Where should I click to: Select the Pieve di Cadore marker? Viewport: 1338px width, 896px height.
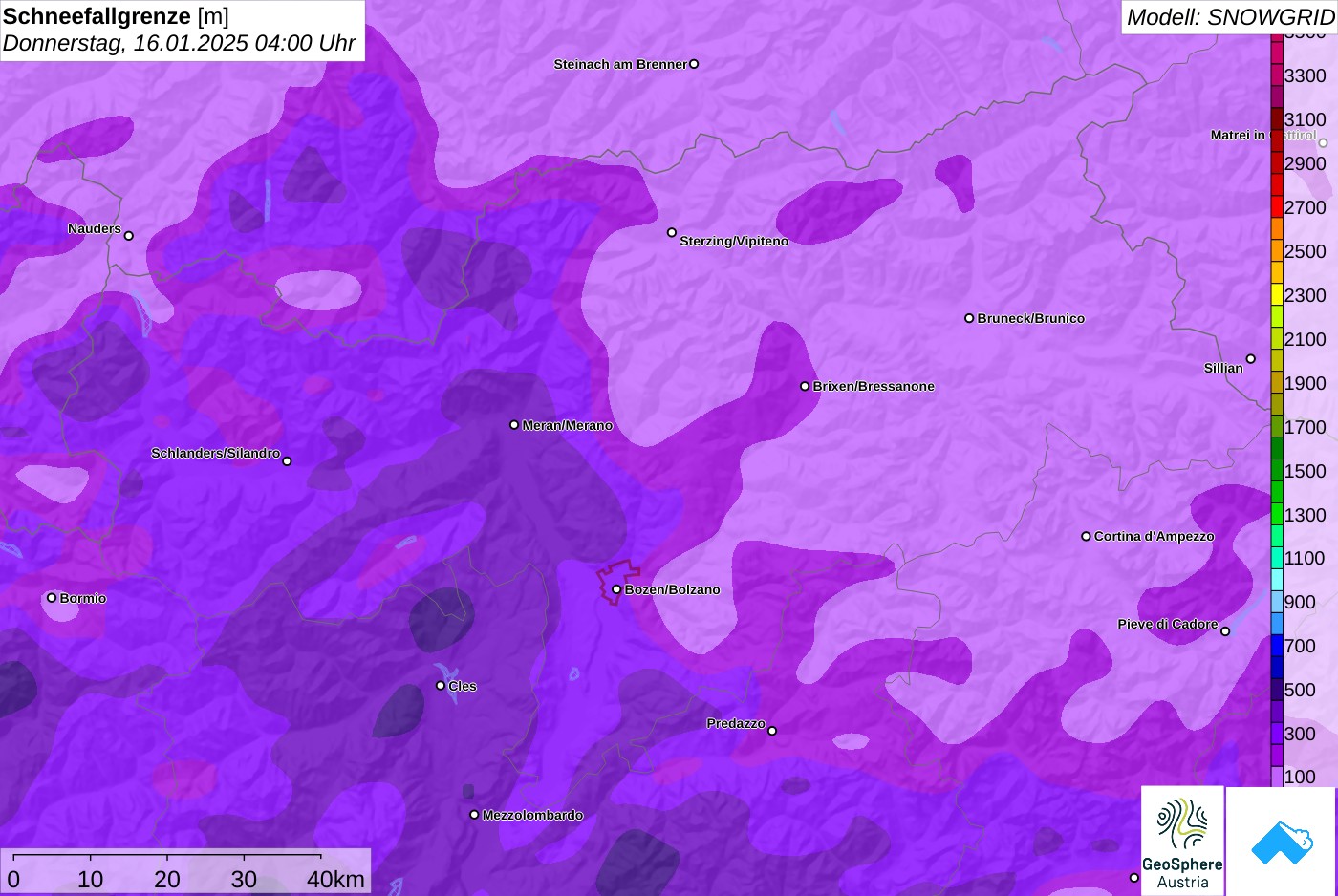point(1225,631)
